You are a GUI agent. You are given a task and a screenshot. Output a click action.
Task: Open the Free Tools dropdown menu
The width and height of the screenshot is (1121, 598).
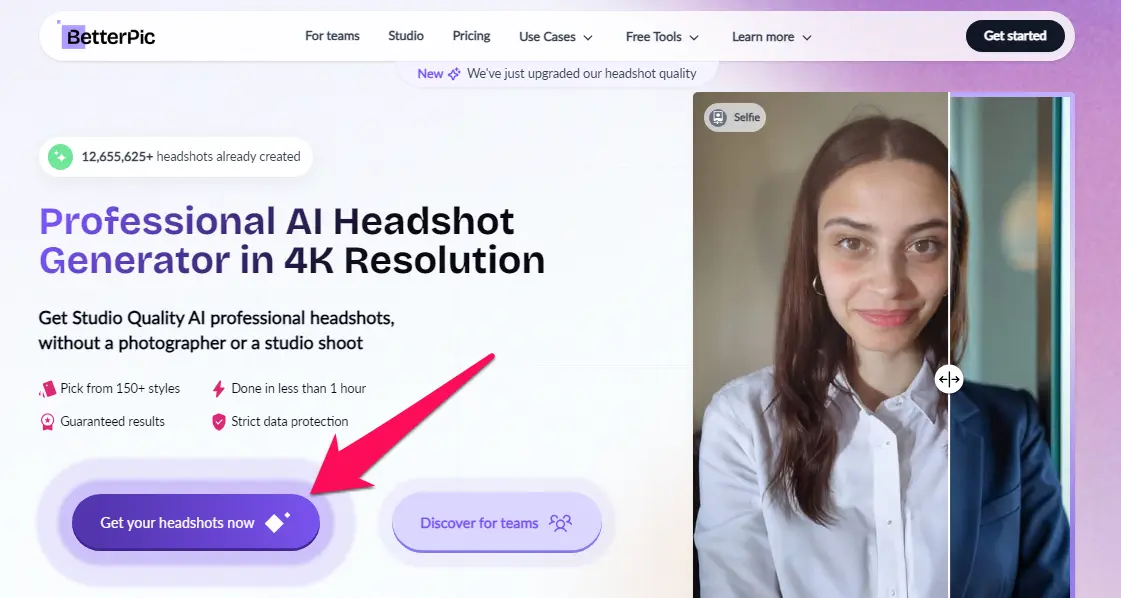coord(662,37)
